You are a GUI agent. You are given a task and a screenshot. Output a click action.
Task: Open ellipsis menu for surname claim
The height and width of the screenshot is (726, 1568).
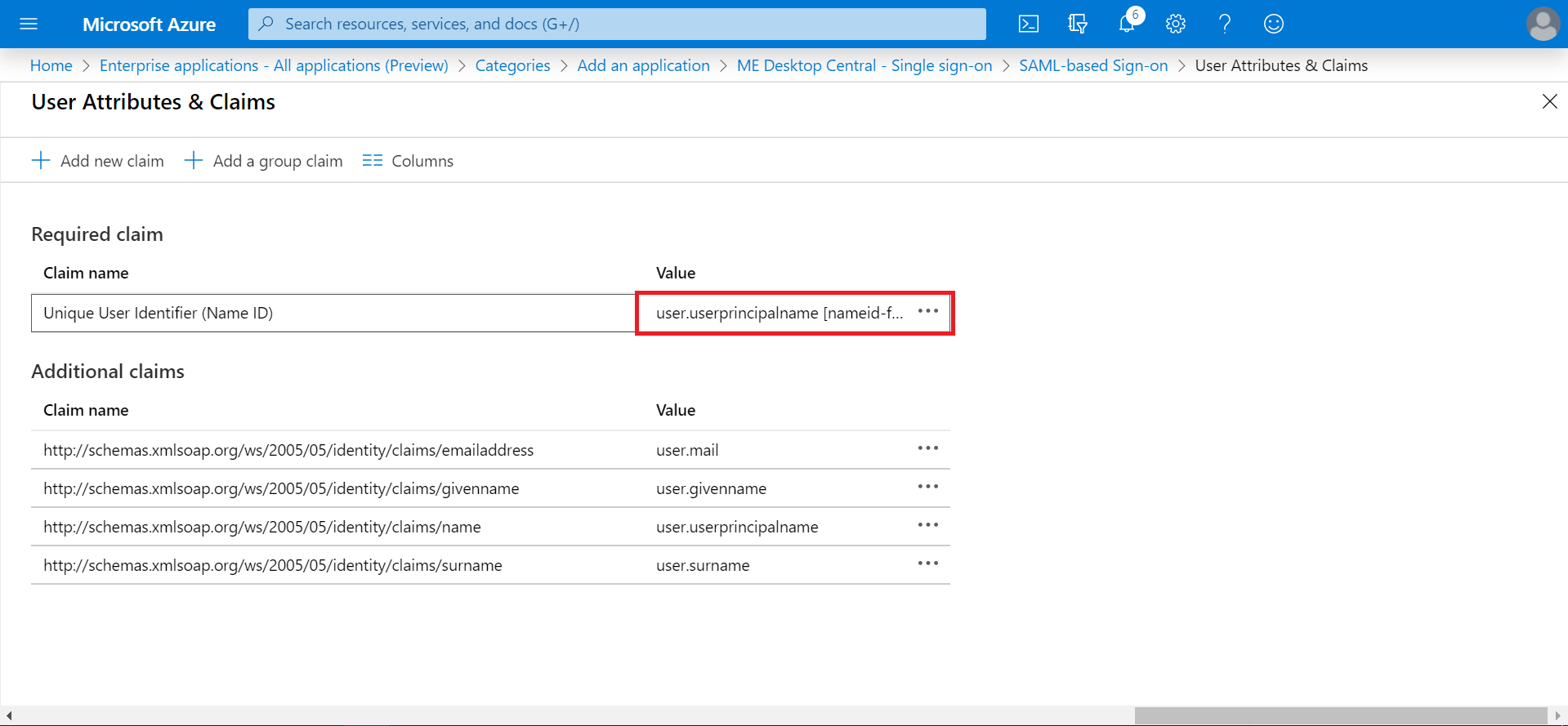927,564
